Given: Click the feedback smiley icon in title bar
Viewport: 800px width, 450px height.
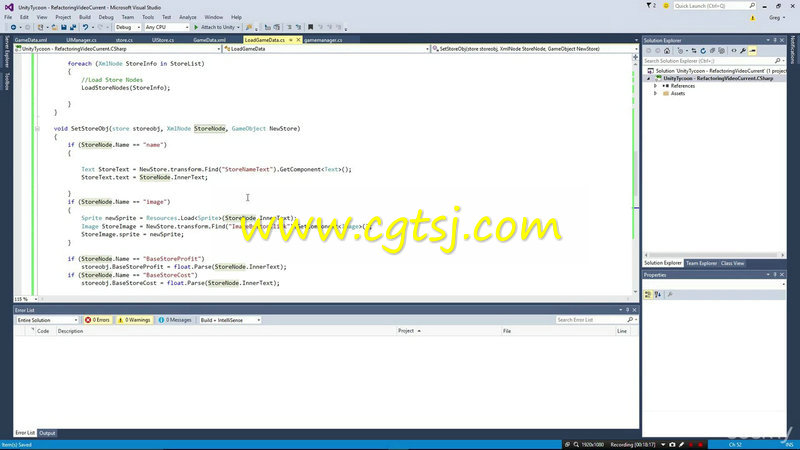Looking at the screenshot, I should coord(666,6).
